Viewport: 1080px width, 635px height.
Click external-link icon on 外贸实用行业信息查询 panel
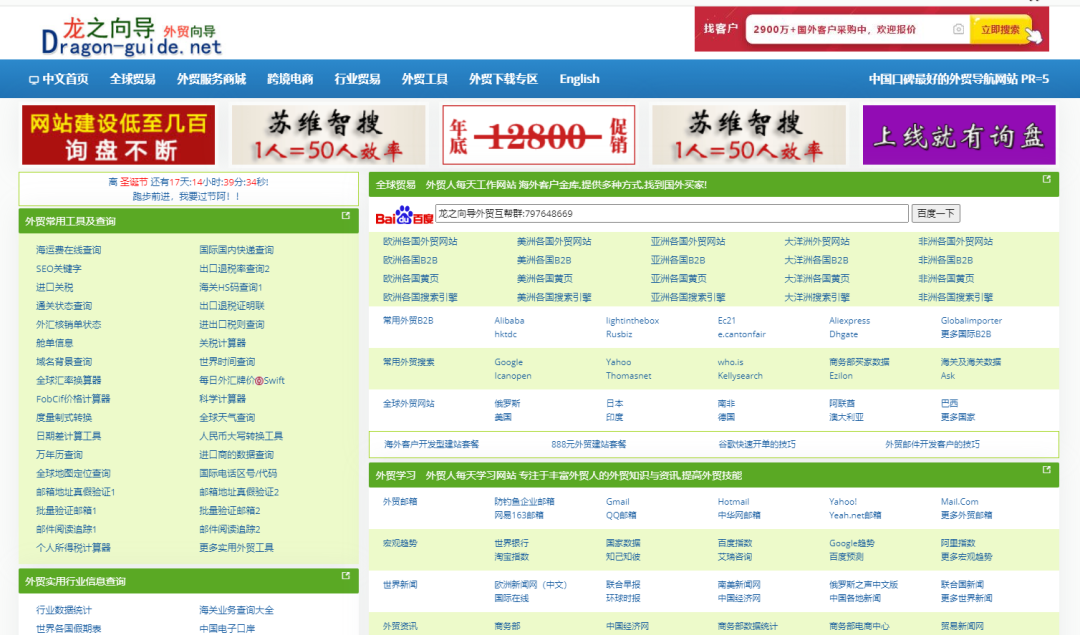(346, 576)
